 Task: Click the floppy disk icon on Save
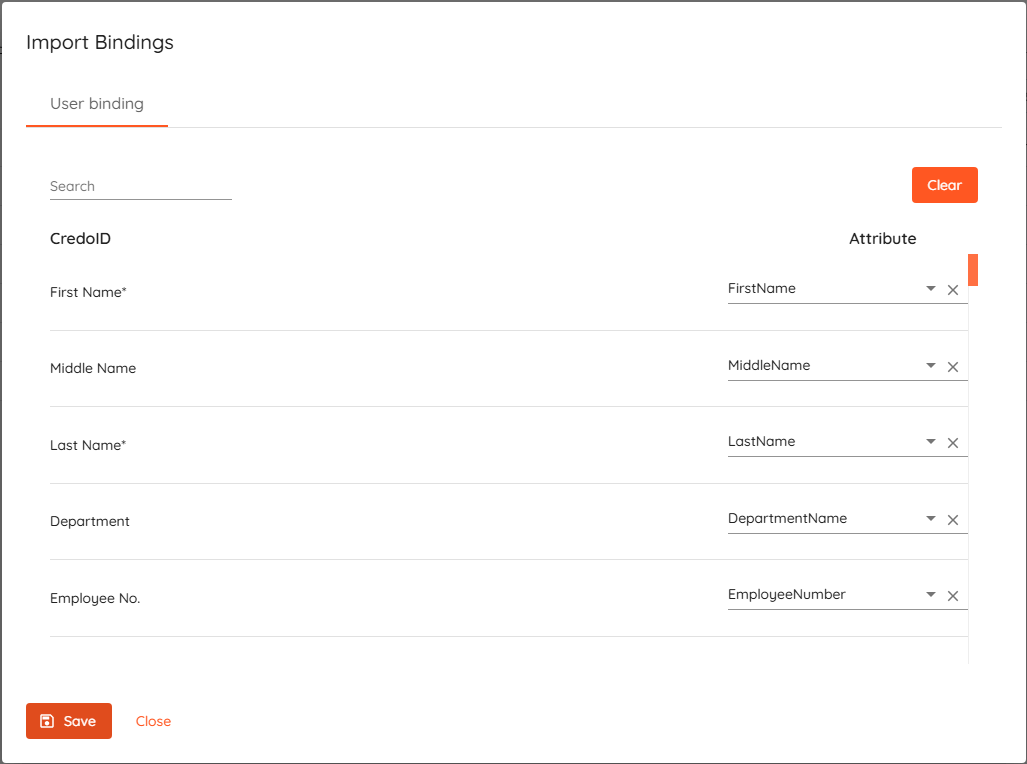tap(46, 721)
